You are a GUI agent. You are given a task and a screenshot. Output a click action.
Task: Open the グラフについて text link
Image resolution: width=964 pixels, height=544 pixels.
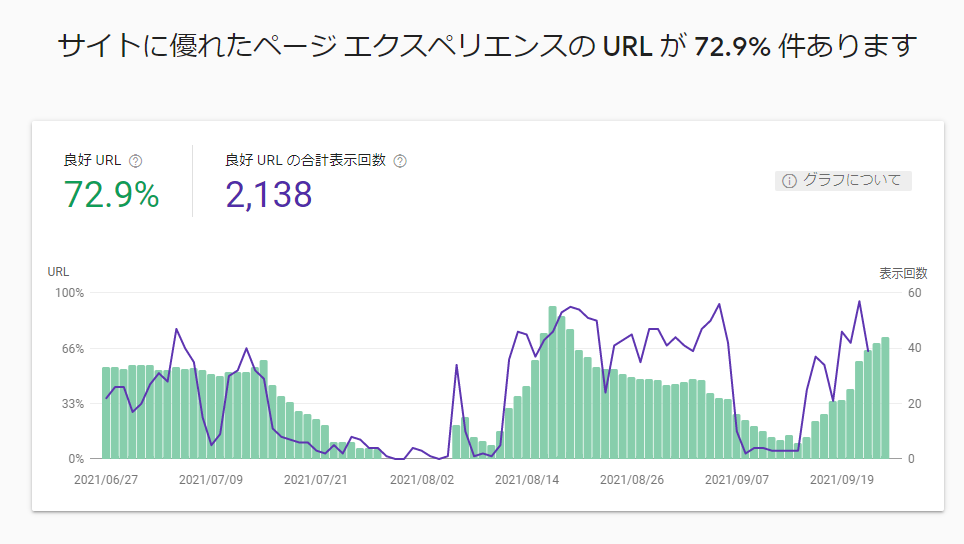852,181
